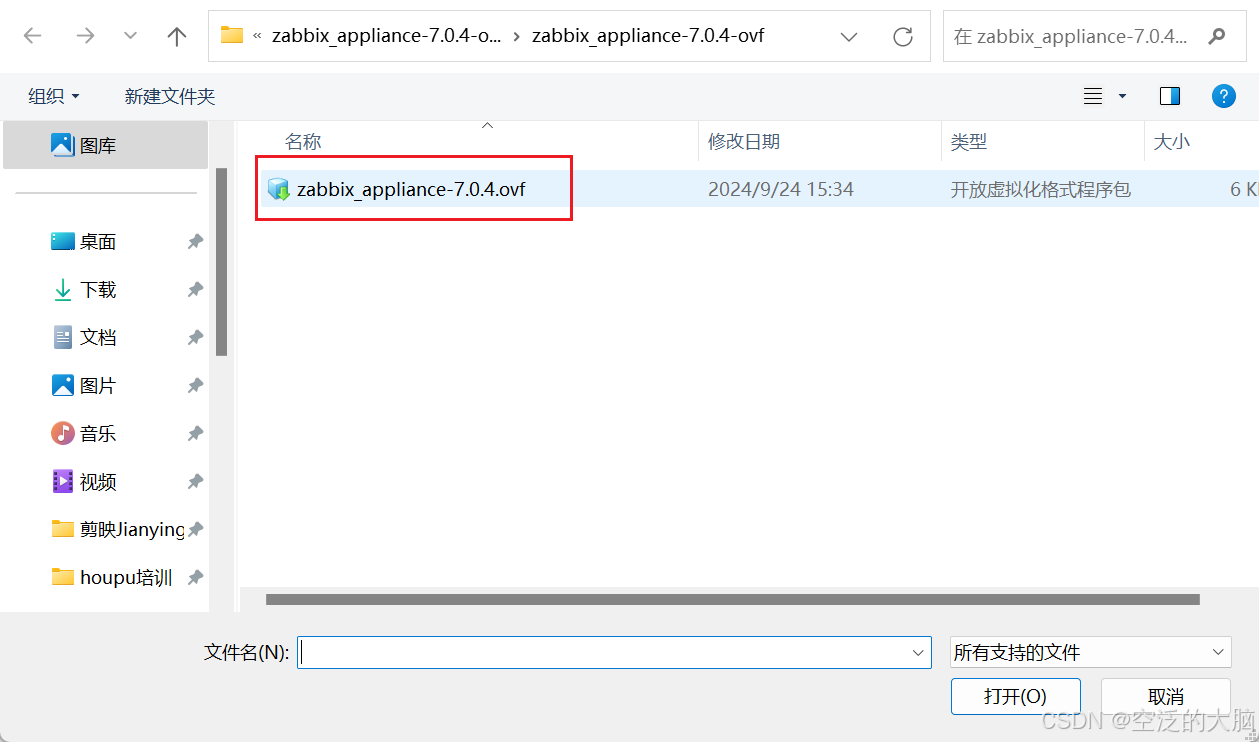The width and height of the screenshot is (1259, 742).
Task: Open 下载 in the sidebar
Action: [98, 289]
